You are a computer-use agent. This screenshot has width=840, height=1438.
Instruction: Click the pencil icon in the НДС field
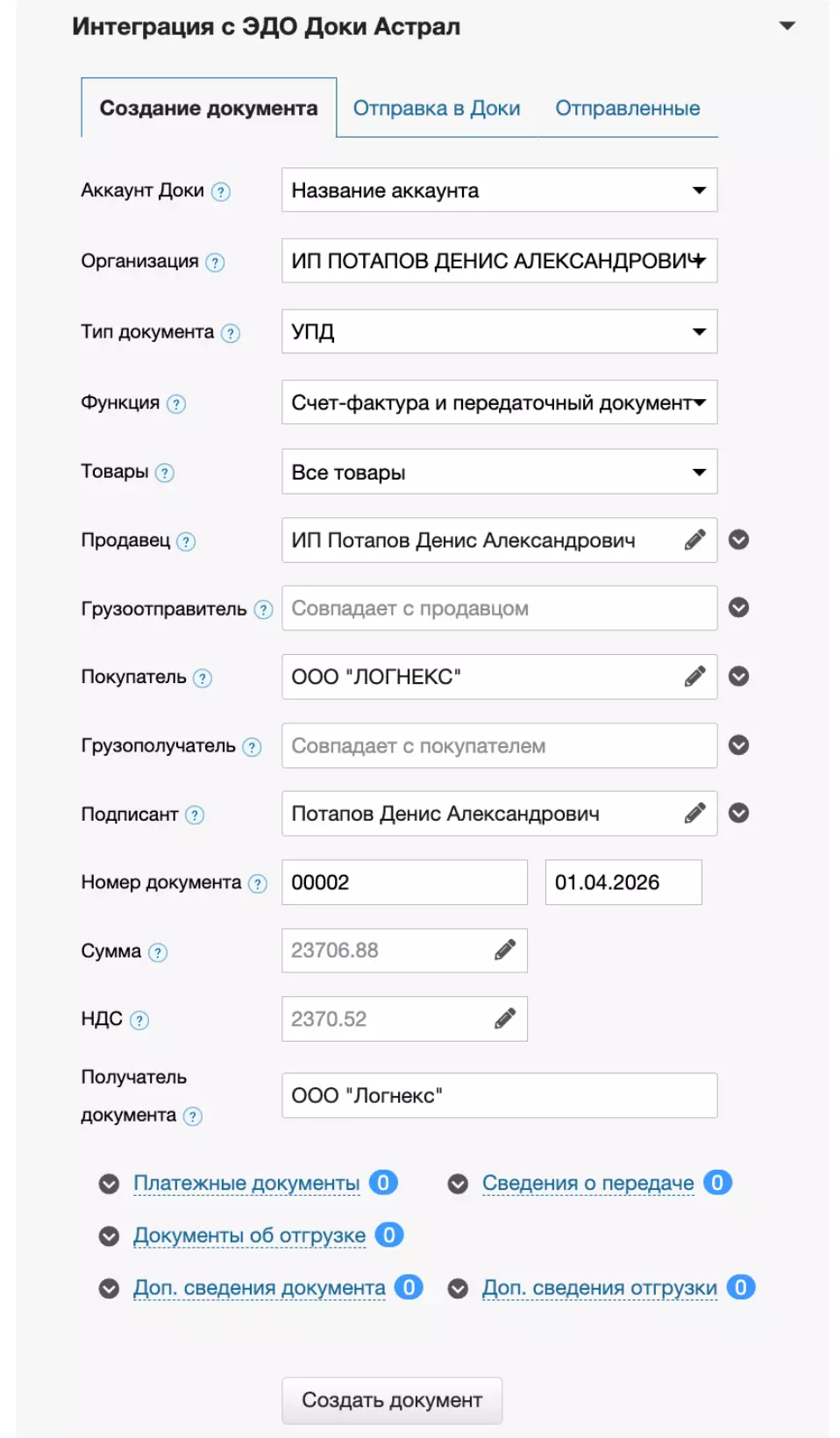(505, 1019)
